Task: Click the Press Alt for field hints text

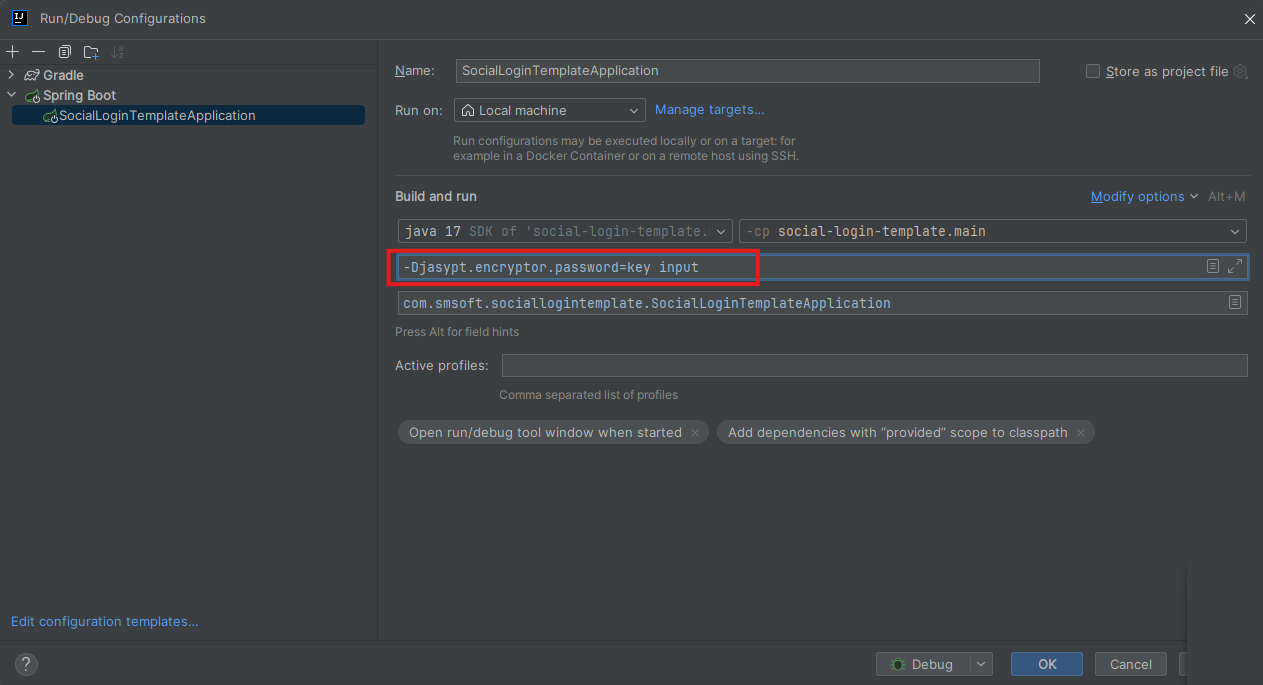Action: tap(457, 332)
